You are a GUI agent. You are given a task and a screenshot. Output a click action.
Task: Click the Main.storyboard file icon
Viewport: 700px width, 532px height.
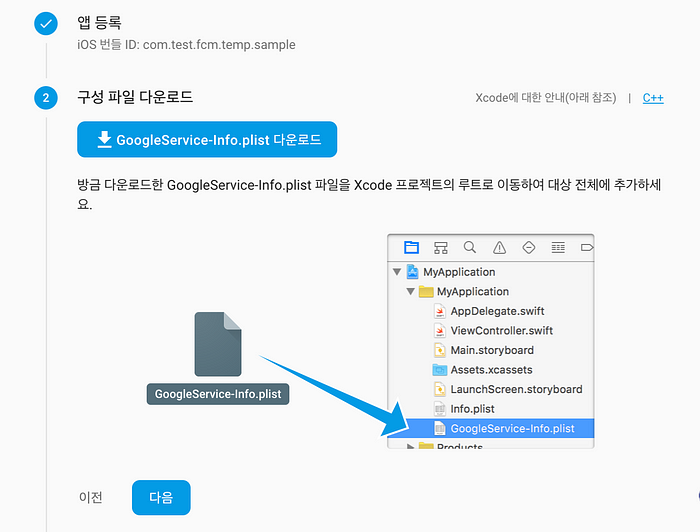tap(440, 350)
